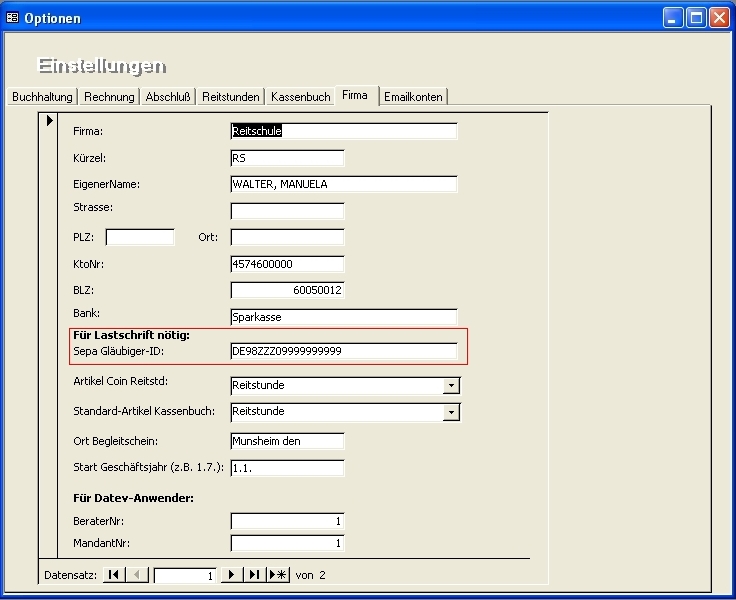Click the 'EigenerName:' label
Viewport: 736px width, 600px height.
pos(107,184)
